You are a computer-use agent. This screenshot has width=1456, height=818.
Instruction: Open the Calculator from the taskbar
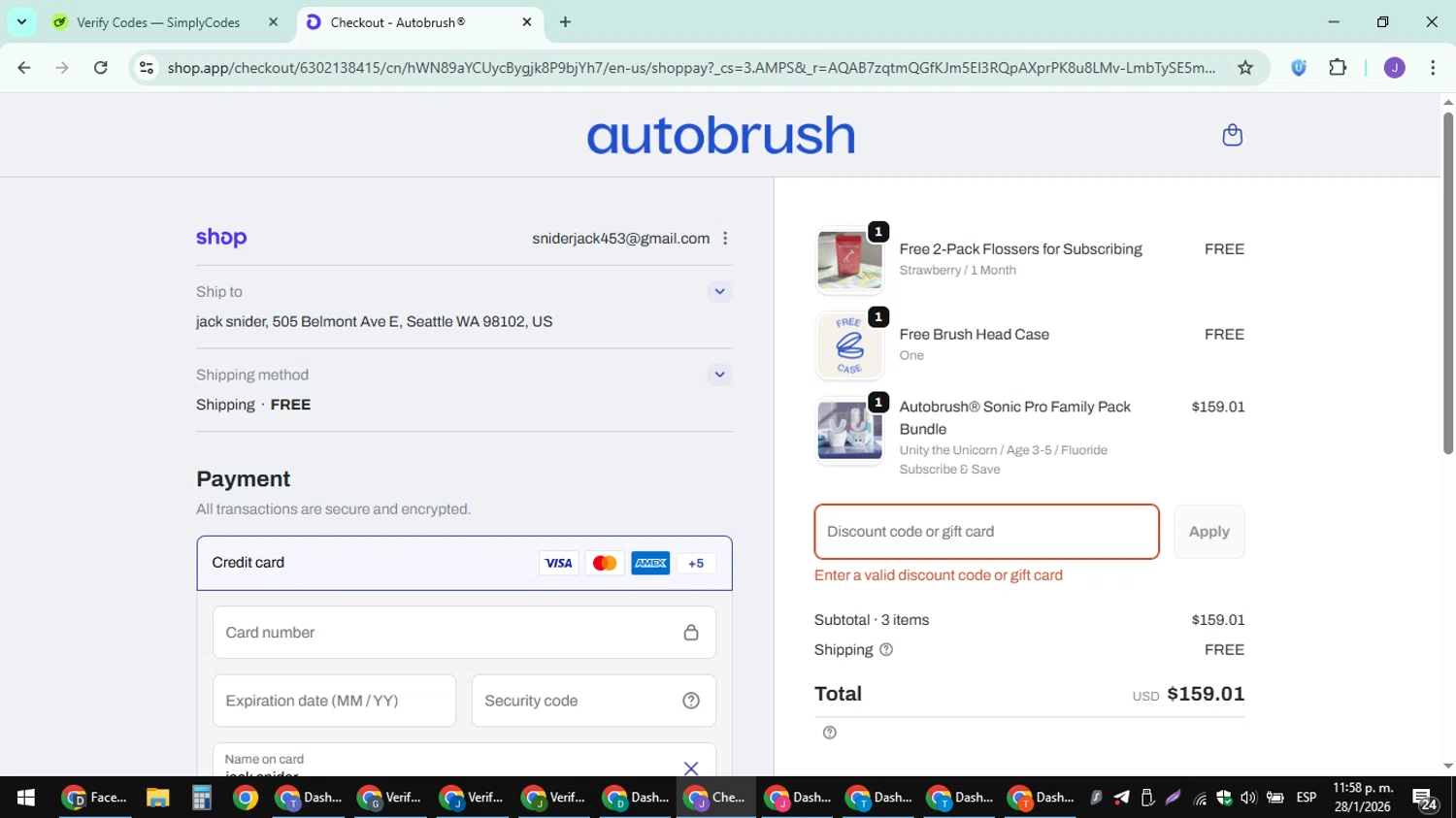pos(201,798)
